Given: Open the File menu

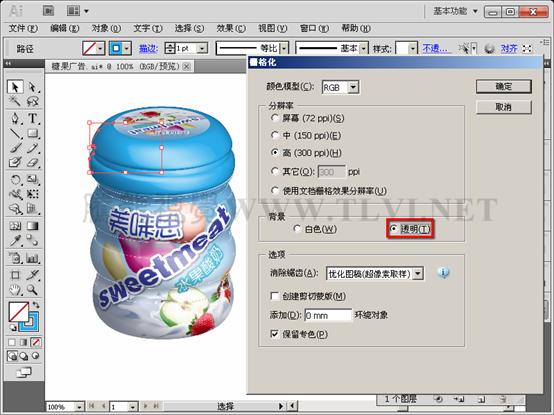Looking at the screenshot, I should 23,28.
